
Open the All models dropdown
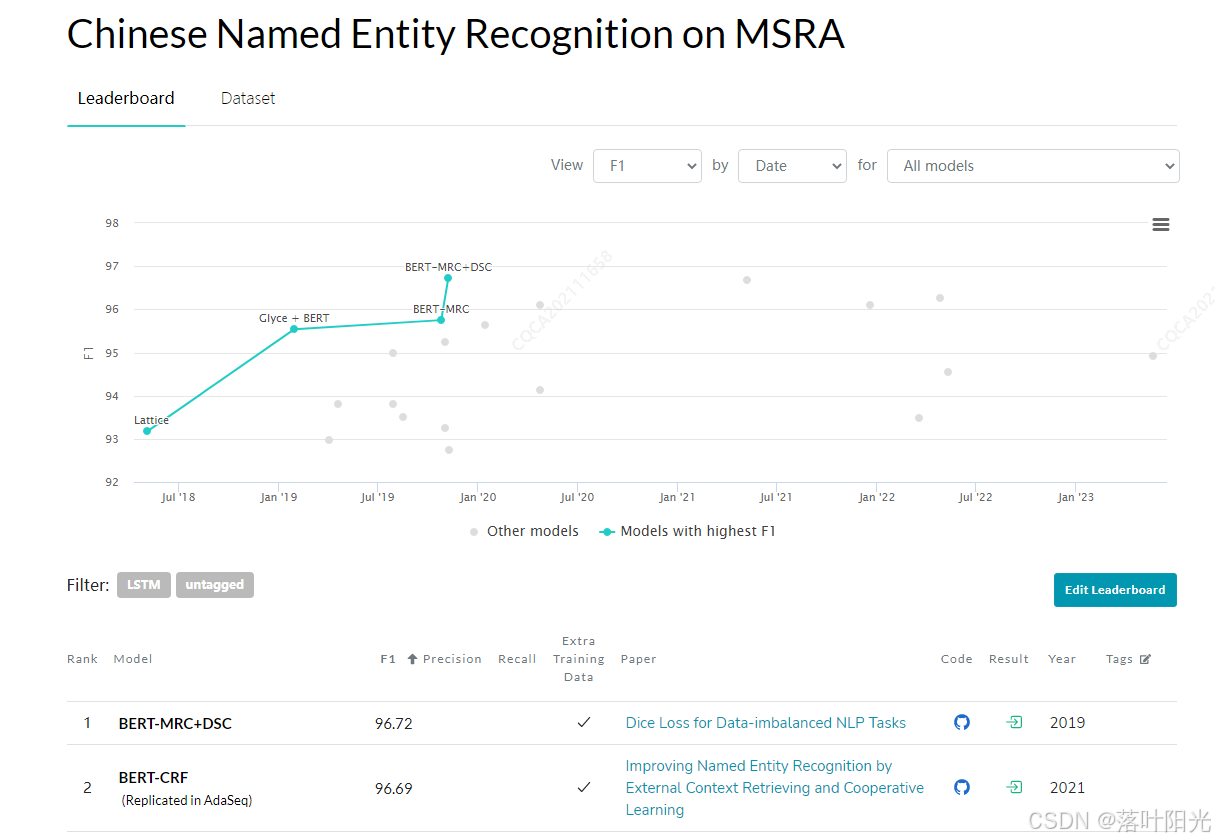pos(1033,166)
